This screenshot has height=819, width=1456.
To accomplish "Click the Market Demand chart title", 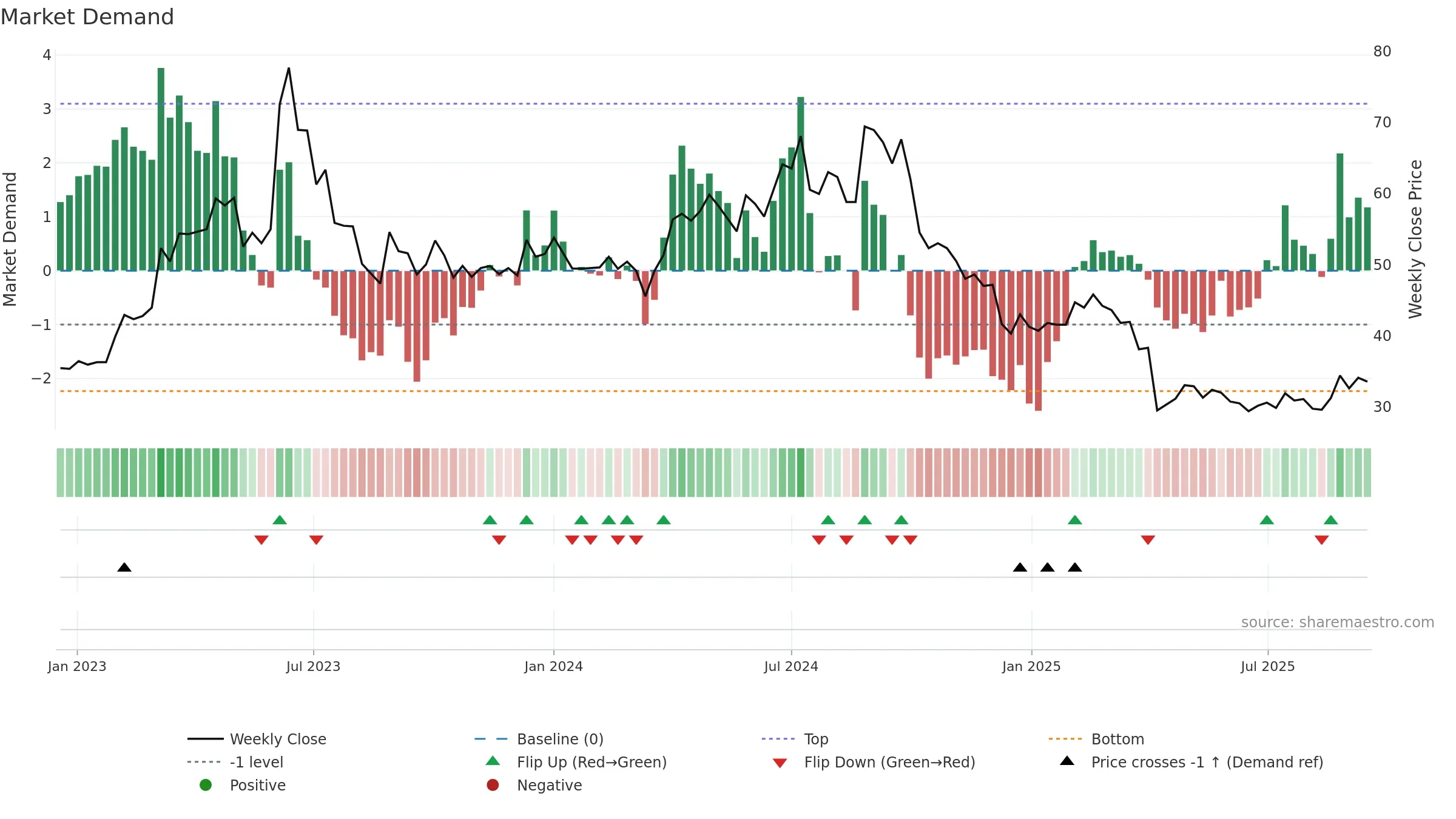I will 87,17.
